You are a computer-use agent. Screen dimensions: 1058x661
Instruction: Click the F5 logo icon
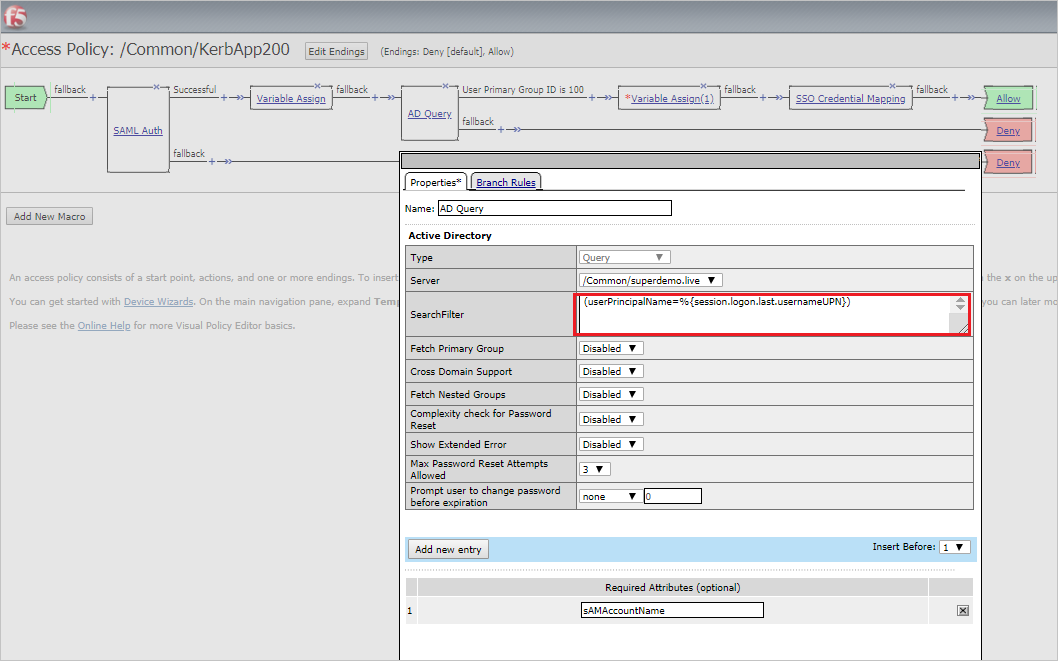click(x=16, y=16)
